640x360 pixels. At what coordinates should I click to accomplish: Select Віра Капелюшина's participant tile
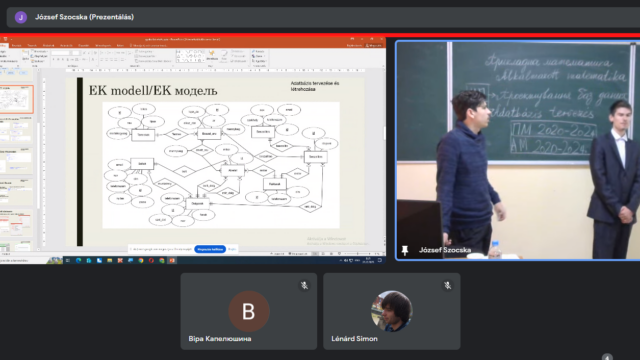pos(249,311)
